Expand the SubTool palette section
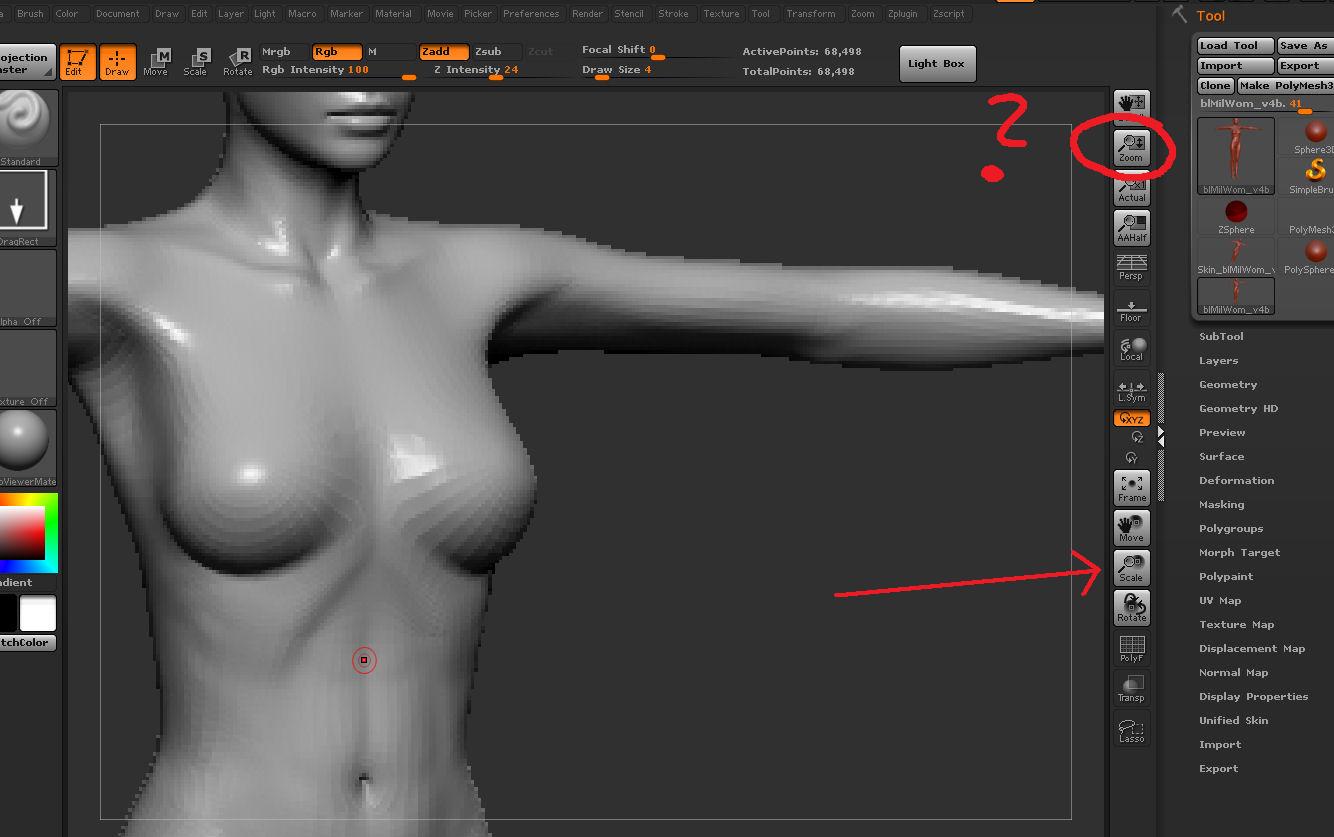The width and height of the screenshot is (1334, 837). (x=1221, y=337)
